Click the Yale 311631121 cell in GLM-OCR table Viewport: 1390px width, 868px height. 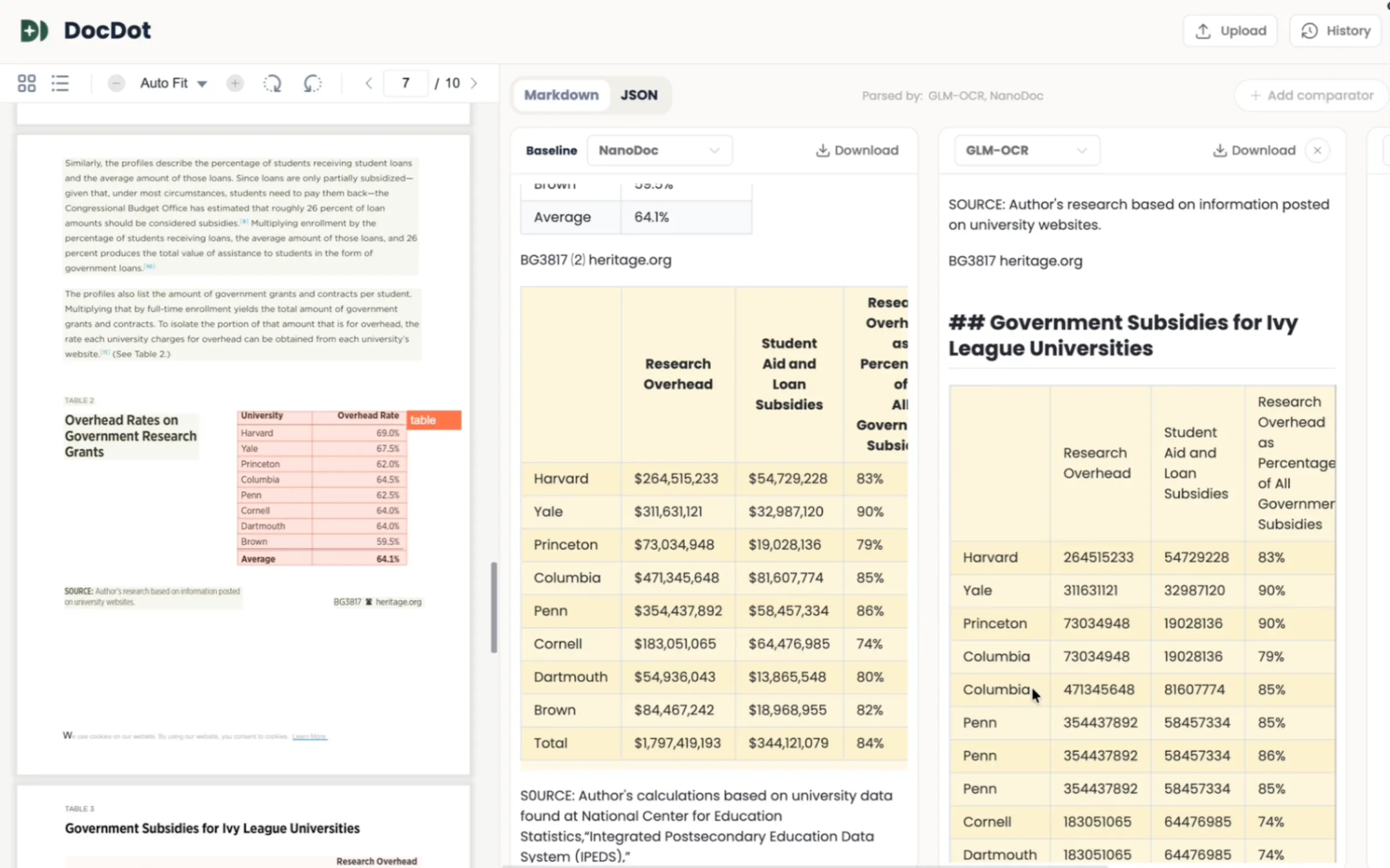1100,590
